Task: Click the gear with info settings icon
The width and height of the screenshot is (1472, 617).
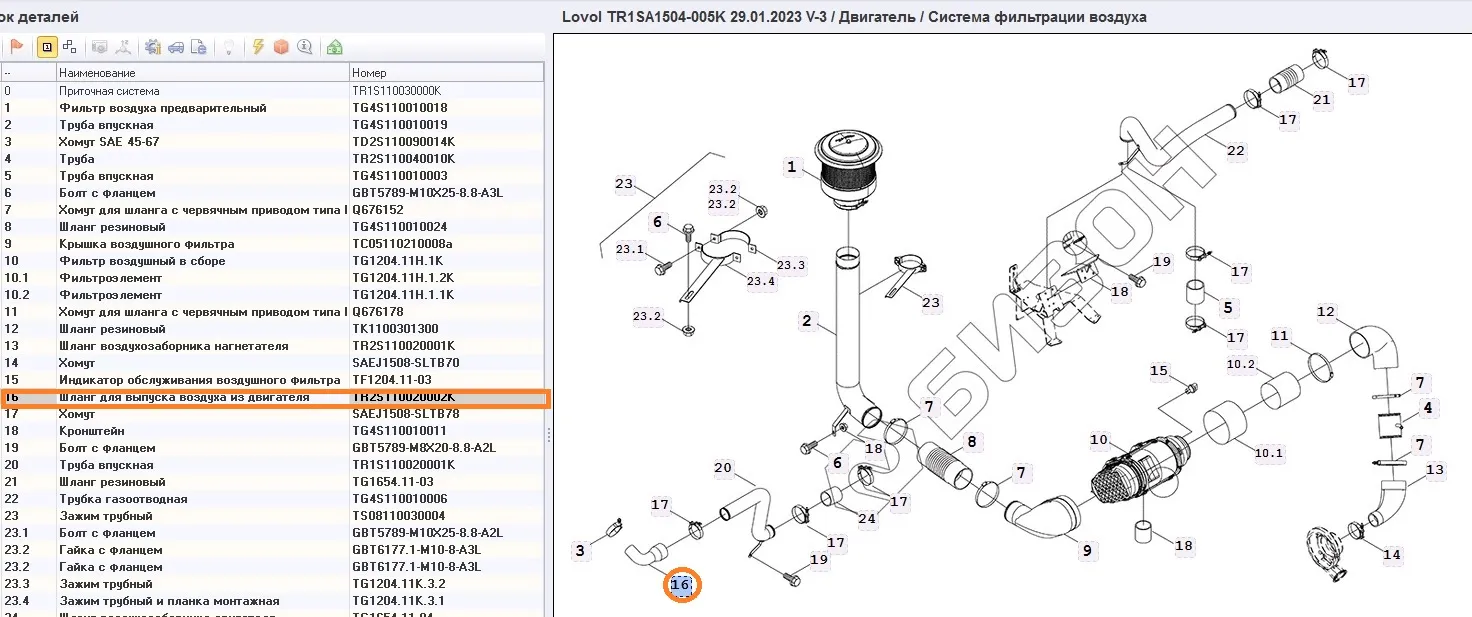Action: (x=153, y=47)
